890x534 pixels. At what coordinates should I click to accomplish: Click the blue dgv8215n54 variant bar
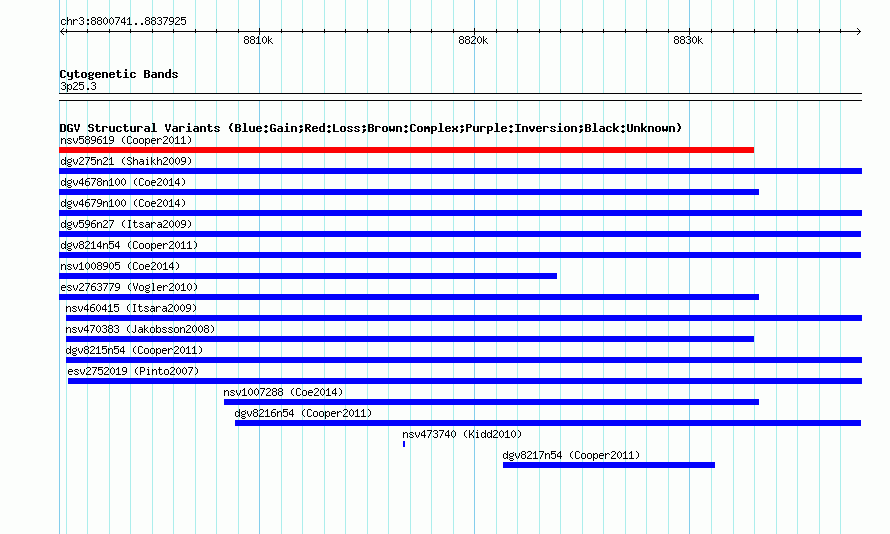pyautogui.click(x=464, y=360)
